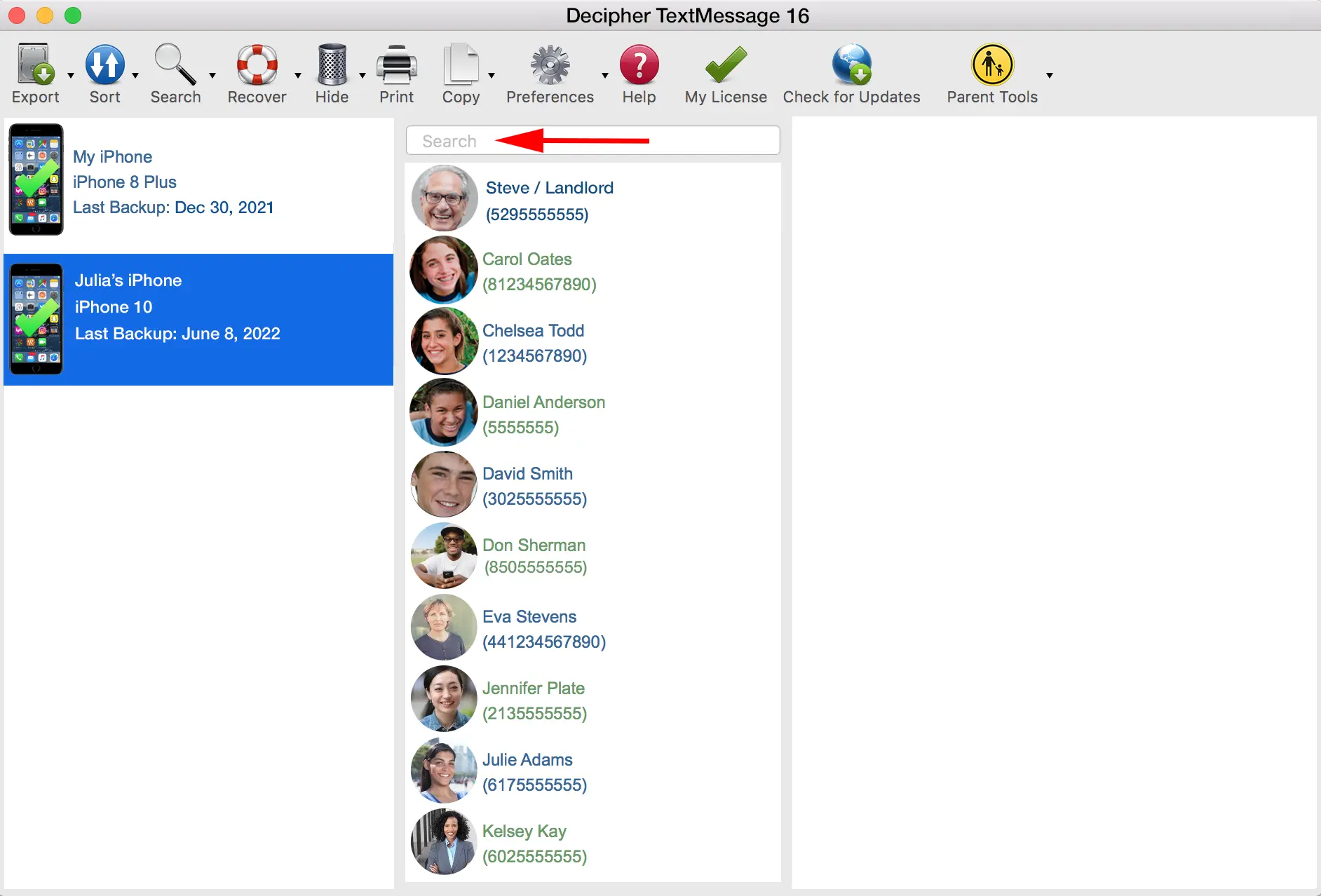Click the Export toolbar icon

[35, 65]
